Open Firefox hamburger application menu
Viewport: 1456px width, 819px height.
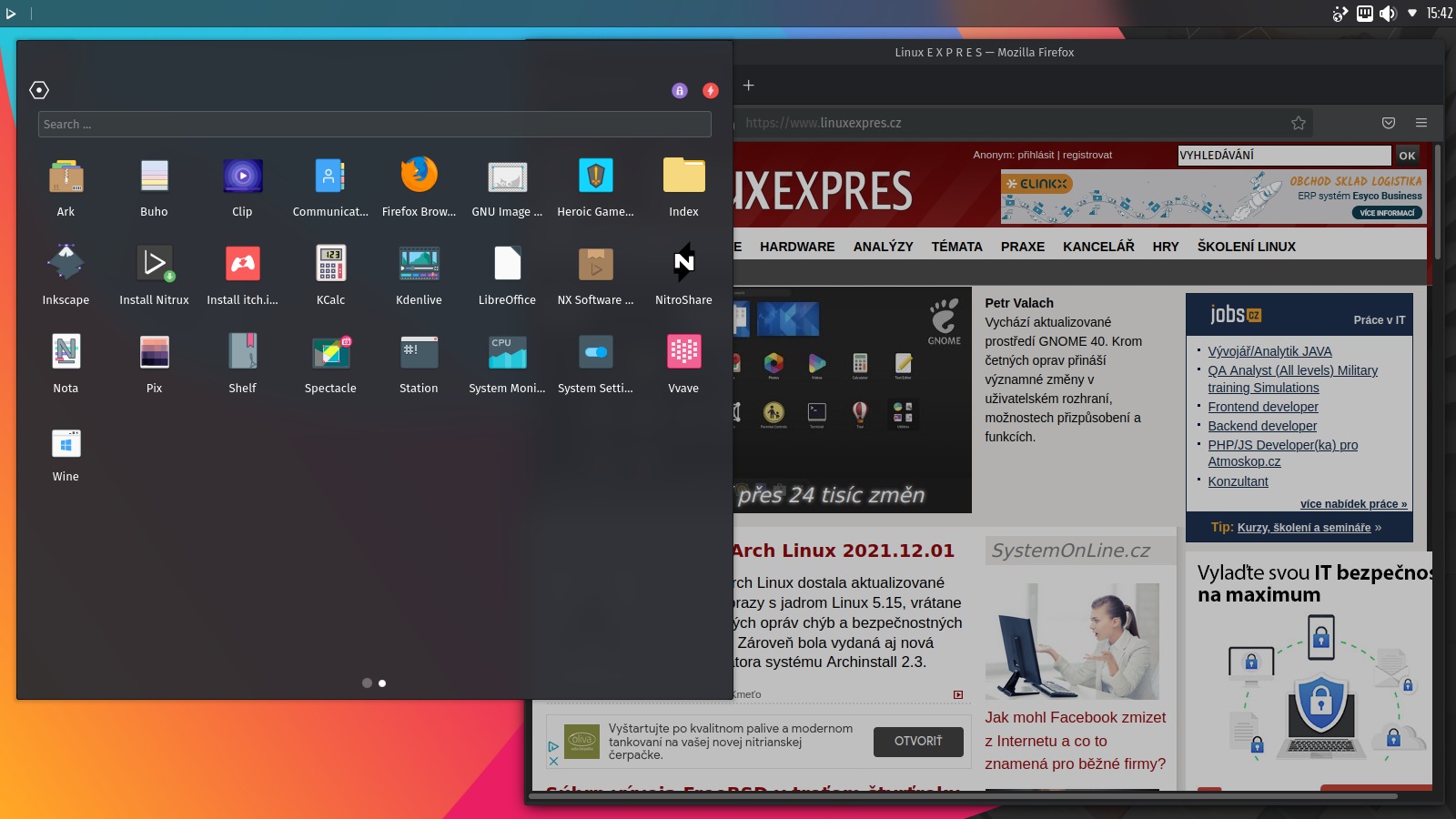[1421, 123]
